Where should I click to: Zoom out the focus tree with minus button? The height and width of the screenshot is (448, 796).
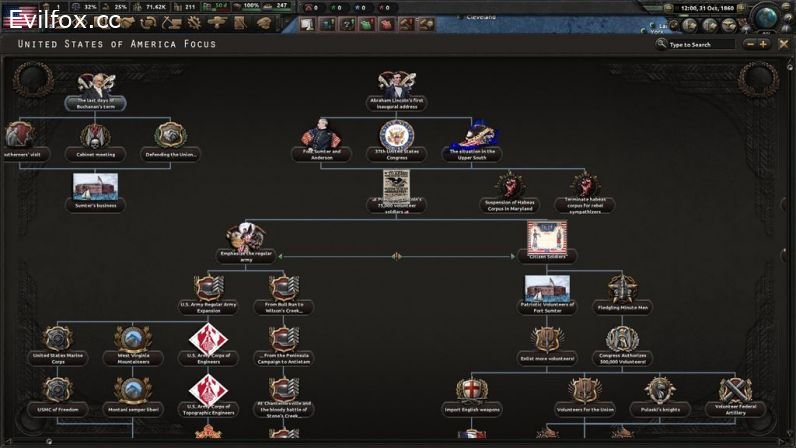click(x=748, y=44)
